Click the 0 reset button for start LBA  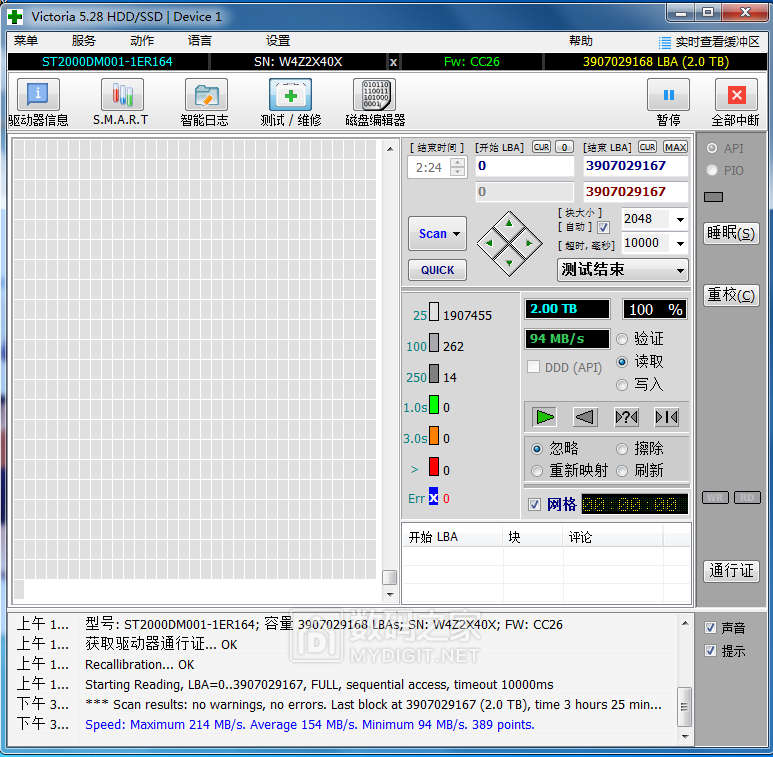coord(564,147)
